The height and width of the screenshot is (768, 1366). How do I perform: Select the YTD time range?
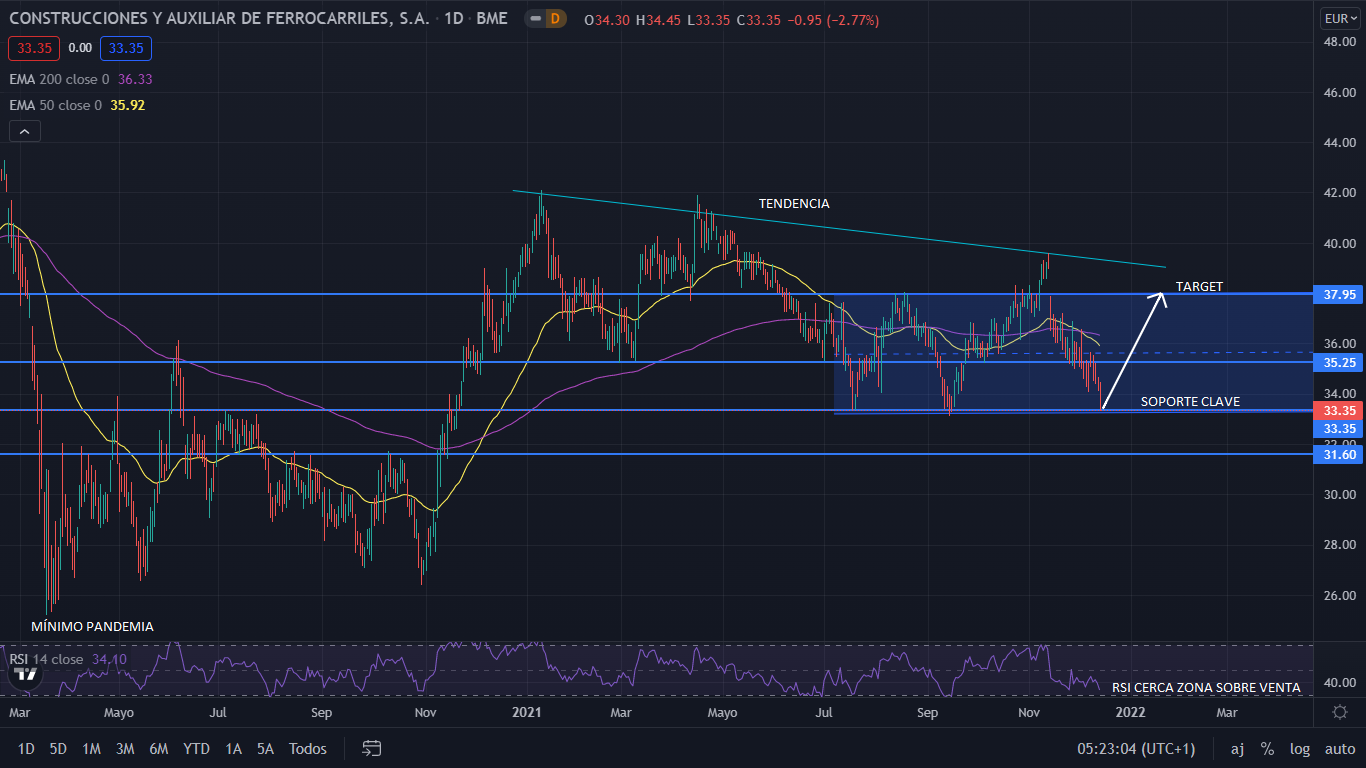(x=197, y=749)
